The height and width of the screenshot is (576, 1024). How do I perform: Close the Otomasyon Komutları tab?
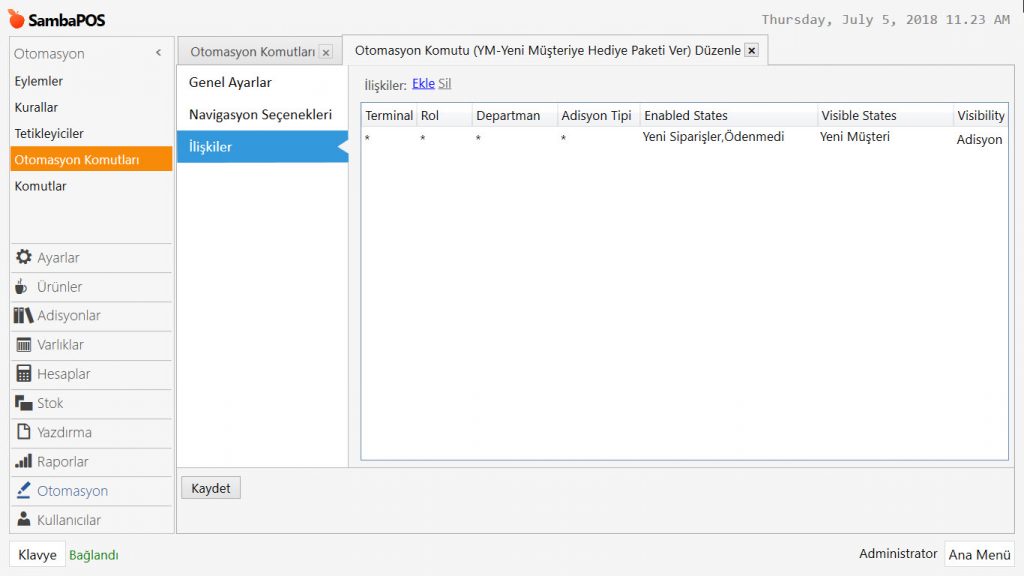click(x=326, y=52)
